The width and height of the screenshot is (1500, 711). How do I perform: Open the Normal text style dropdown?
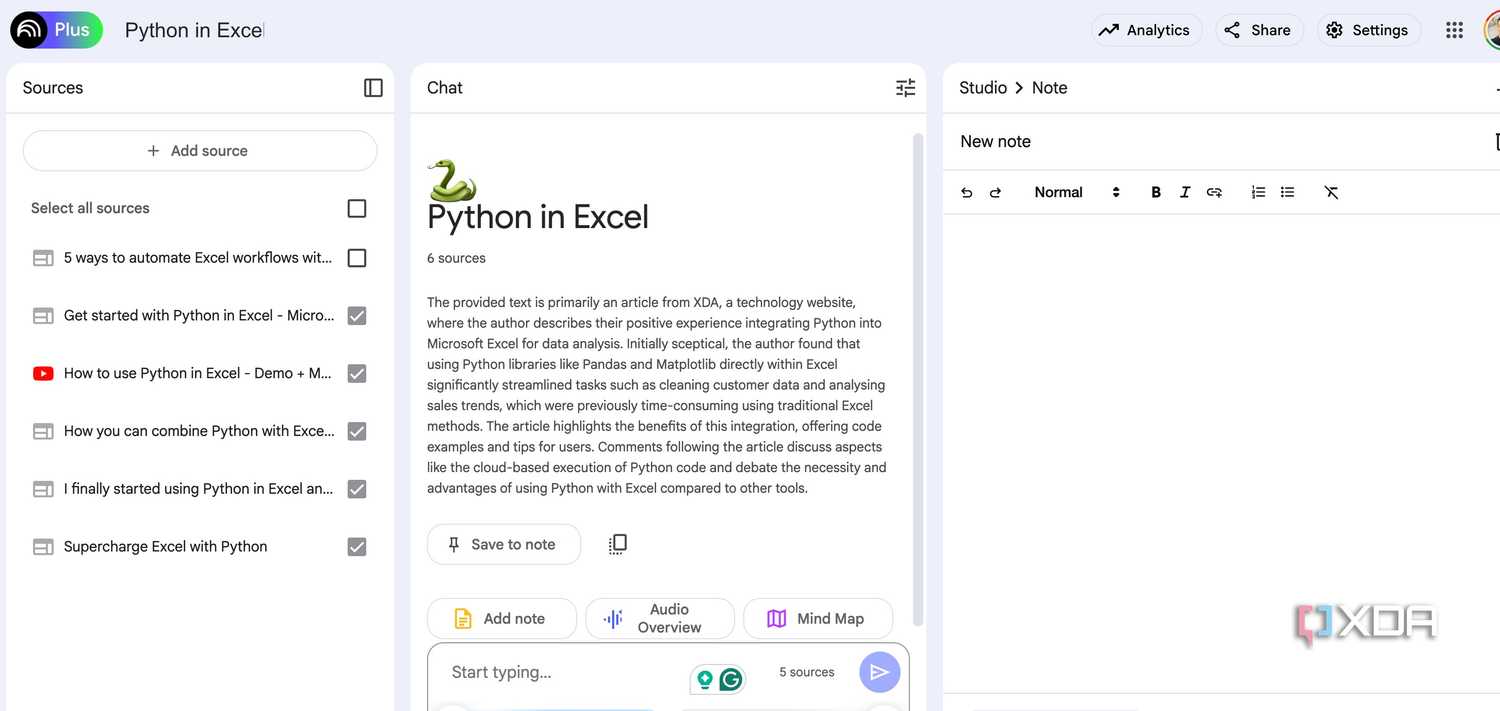coord(1077,192)
